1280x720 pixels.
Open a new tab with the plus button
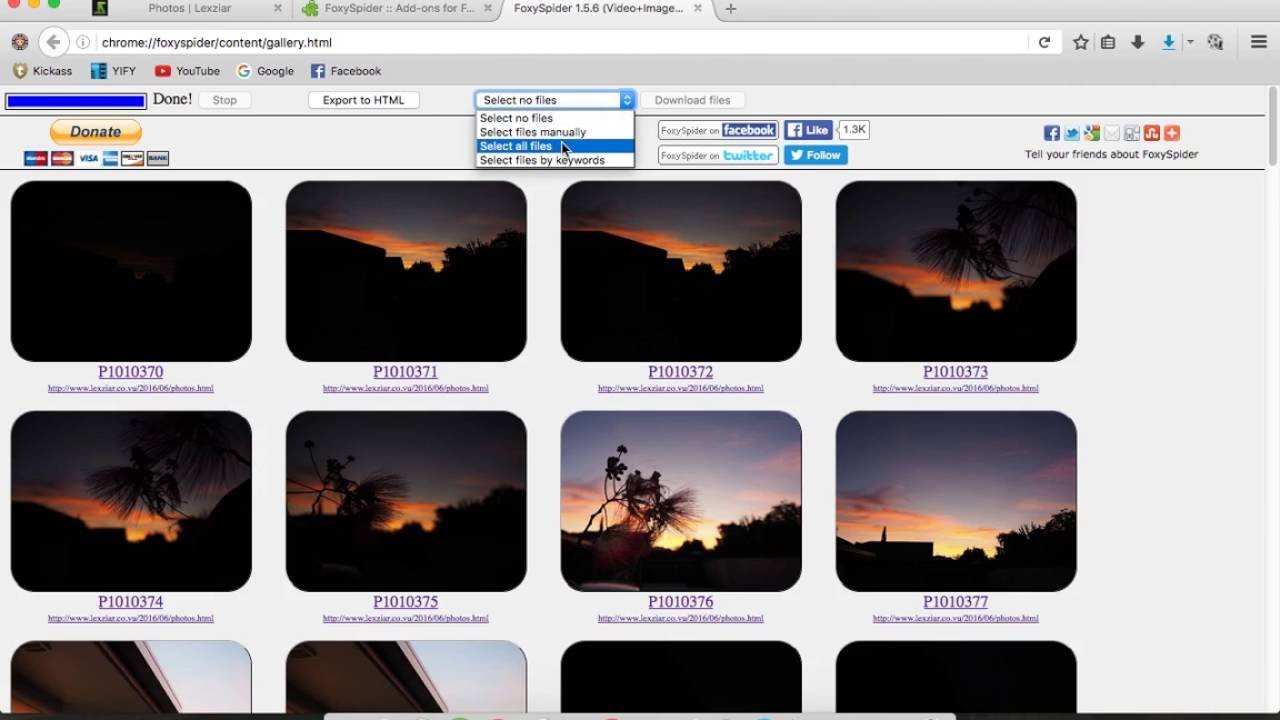tap(731, 9)
